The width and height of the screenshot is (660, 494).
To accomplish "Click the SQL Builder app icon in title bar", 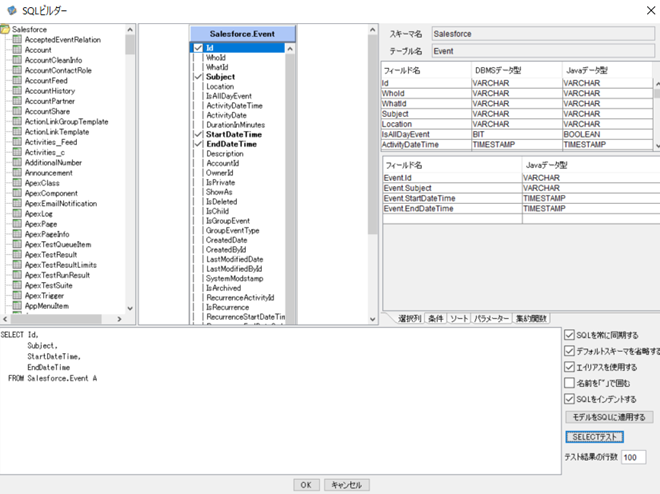I will point(12,10).
